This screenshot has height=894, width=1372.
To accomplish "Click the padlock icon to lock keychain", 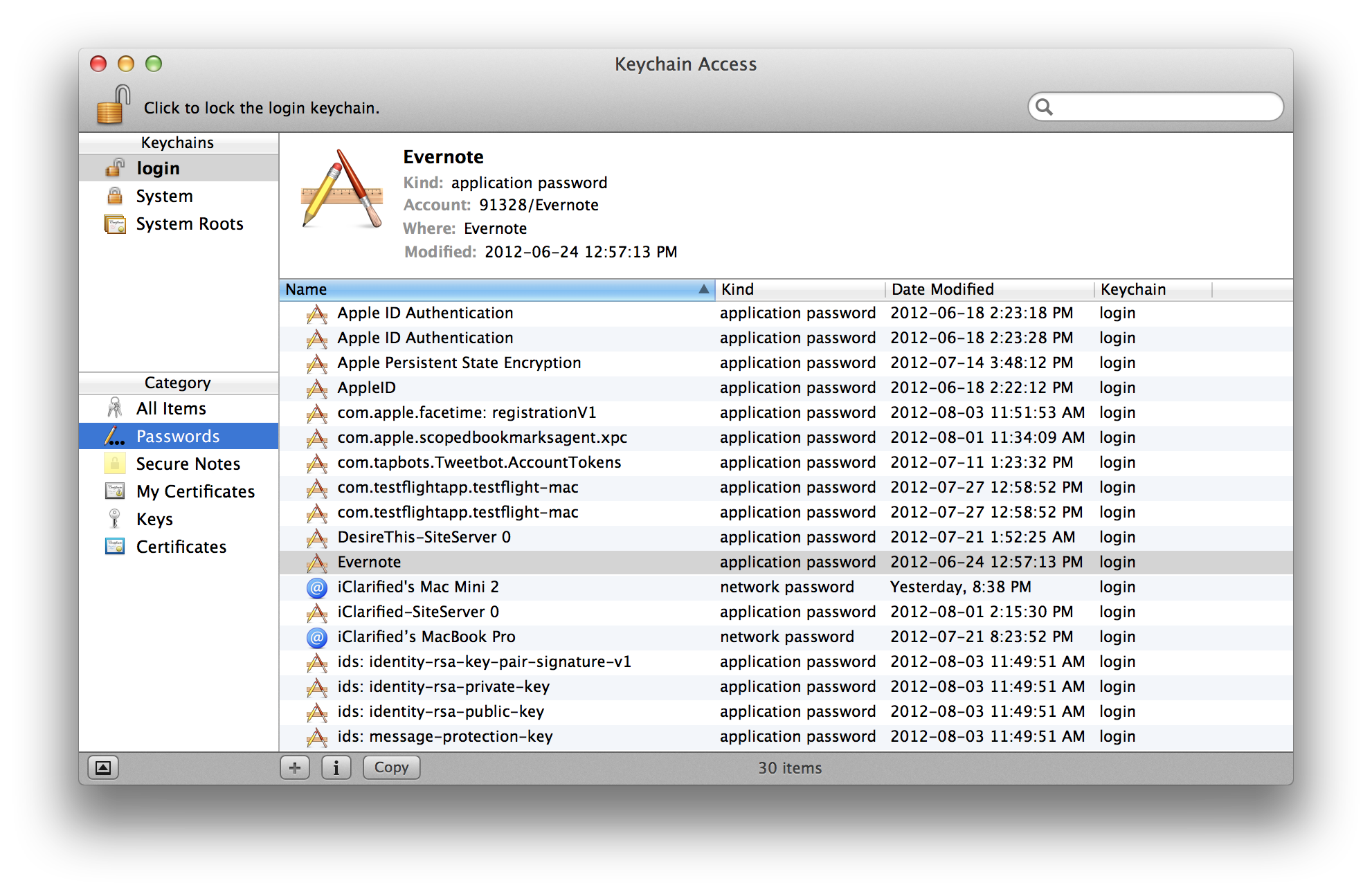I will pos(114,104).
